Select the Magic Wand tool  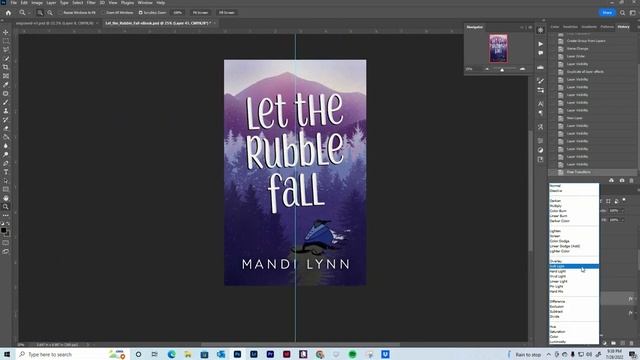point(6,59)
